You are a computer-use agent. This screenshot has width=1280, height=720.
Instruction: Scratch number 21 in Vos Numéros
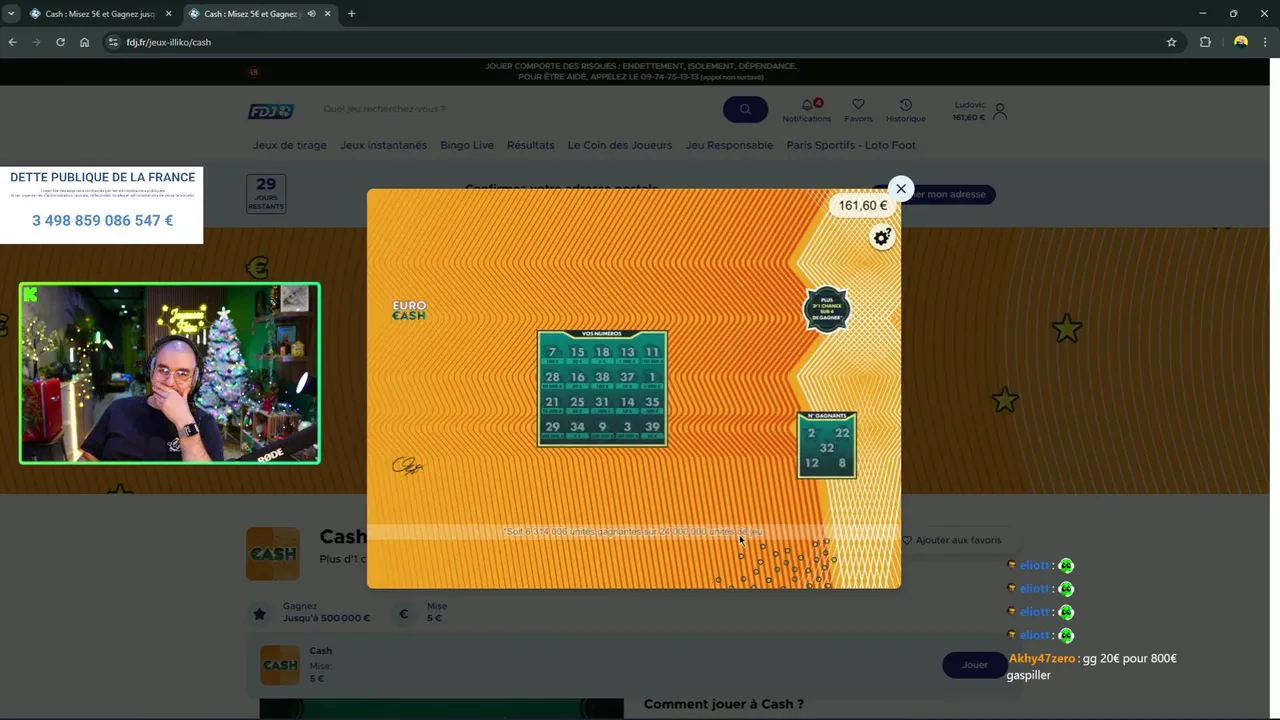click(552, 404)
